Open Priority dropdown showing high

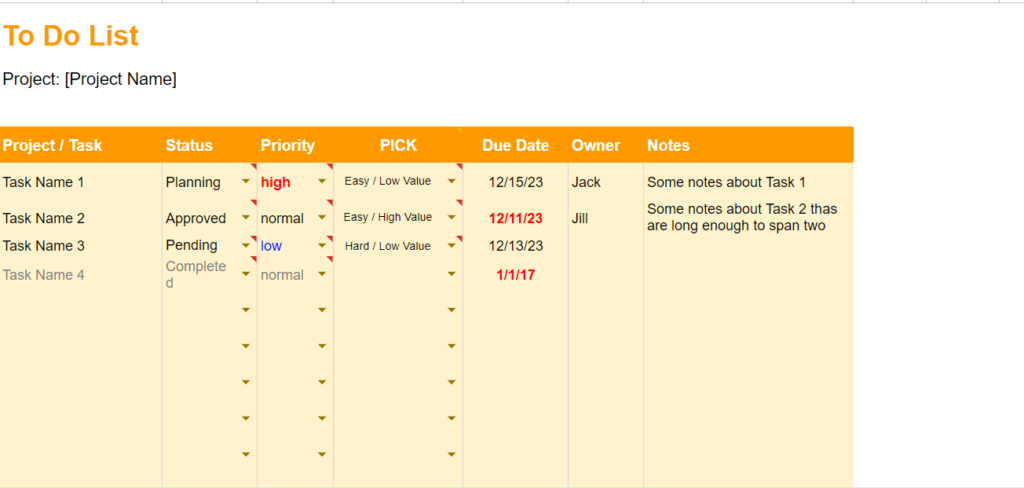[x=322, y=182]
